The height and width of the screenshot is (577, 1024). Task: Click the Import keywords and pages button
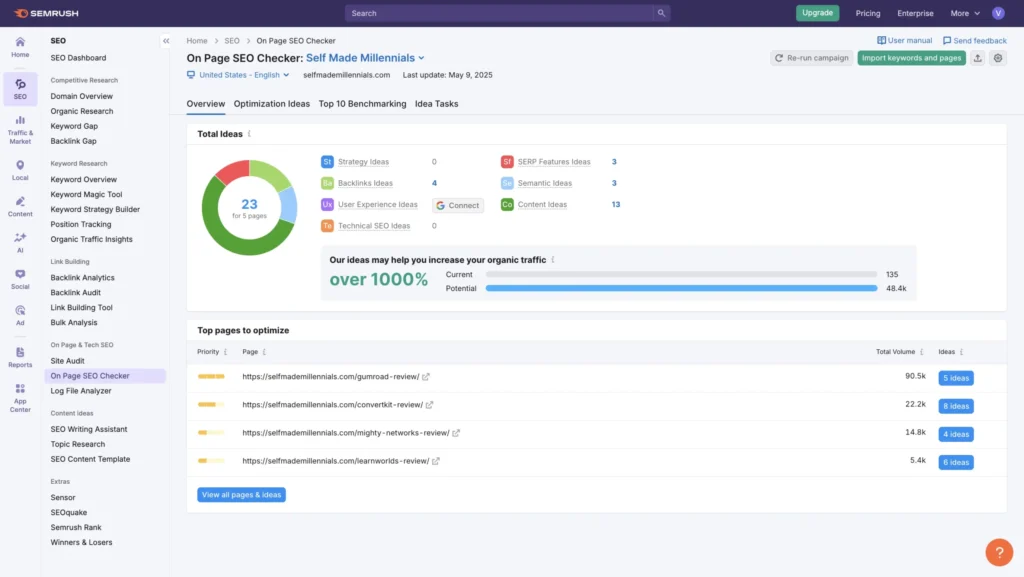tap(910, 58)
